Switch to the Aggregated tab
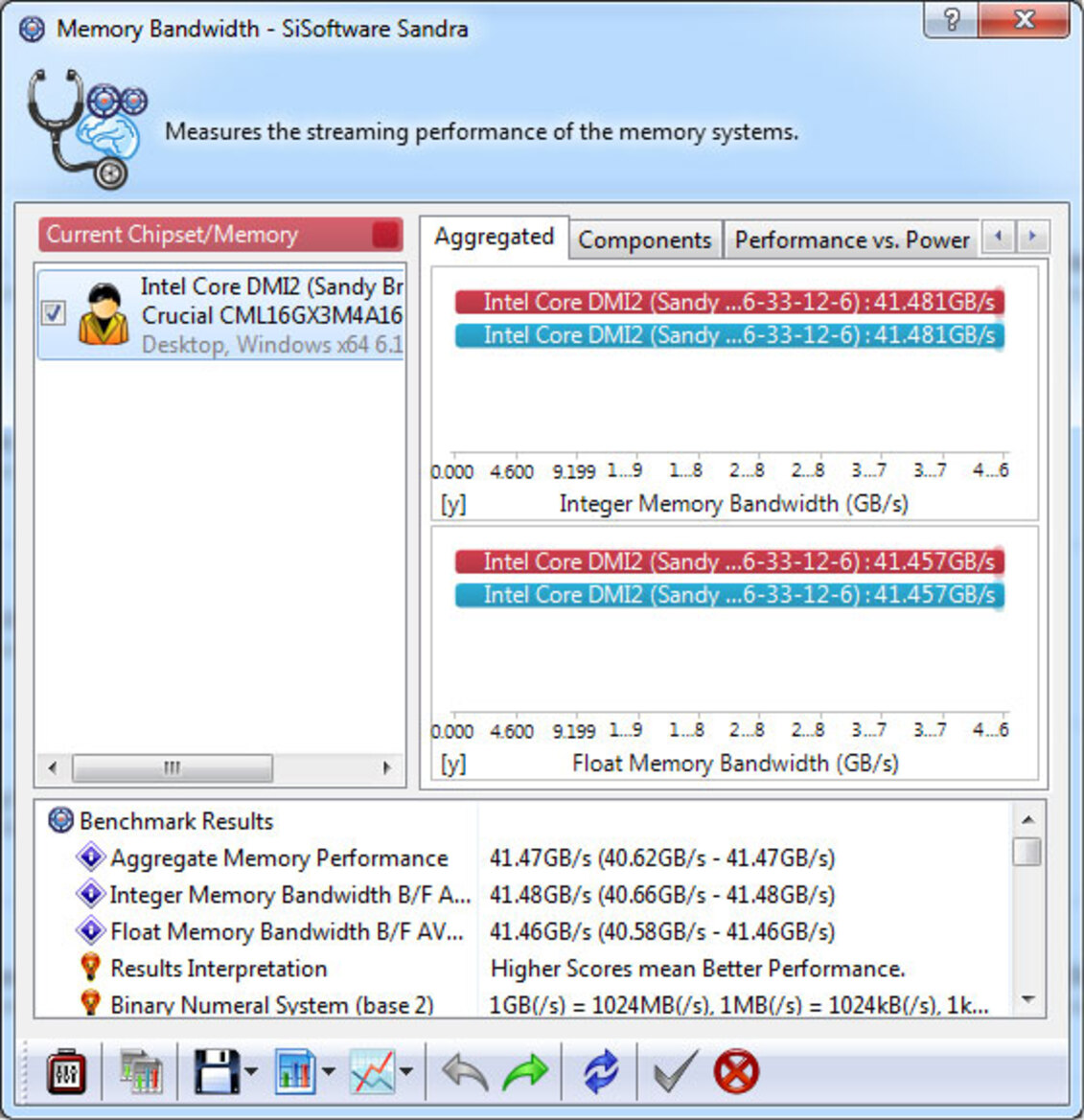The height and width of the screenshot is (1120, 1084). coord(495,237)
